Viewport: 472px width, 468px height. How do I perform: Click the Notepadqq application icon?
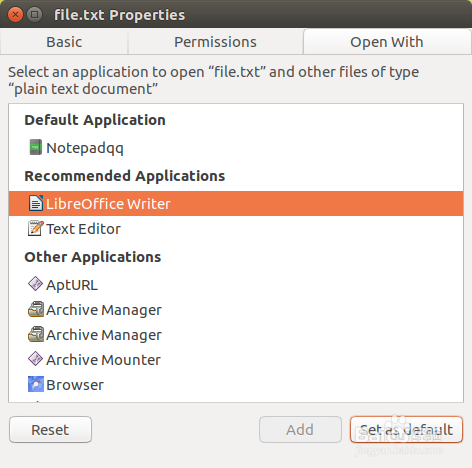click(x=35, y=147)
